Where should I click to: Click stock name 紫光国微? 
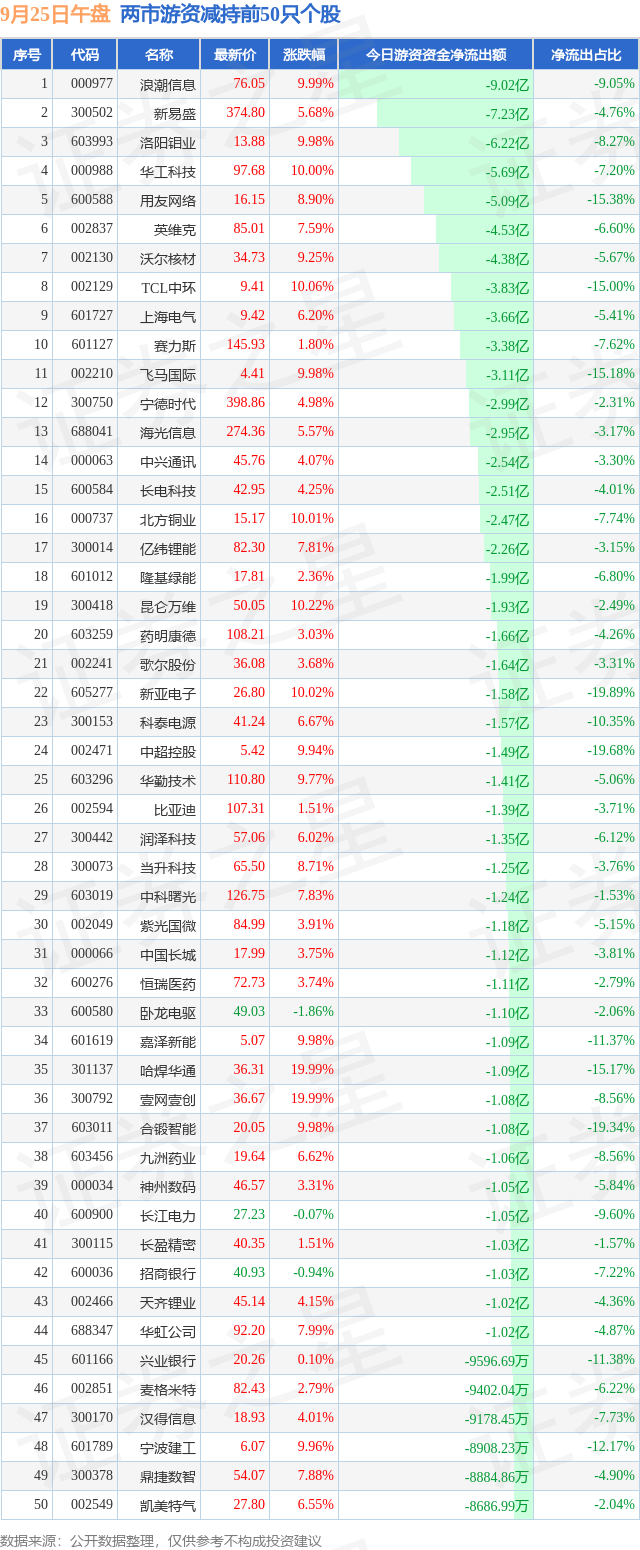168,926
